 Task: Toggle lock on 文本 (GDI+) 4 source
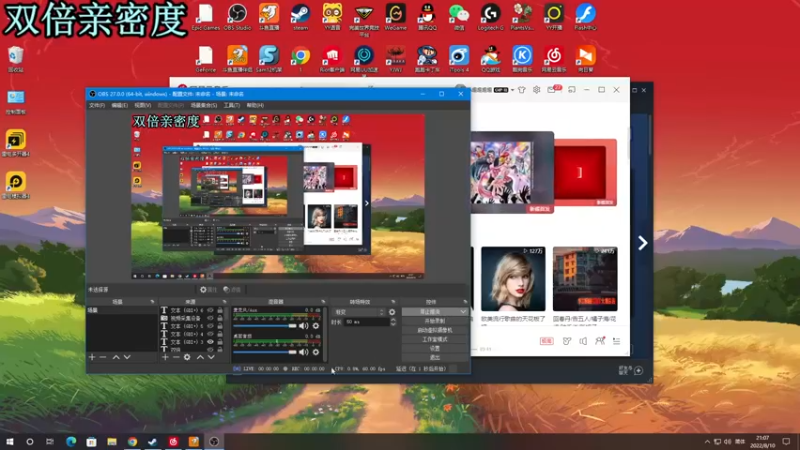(x=220, y=334)
